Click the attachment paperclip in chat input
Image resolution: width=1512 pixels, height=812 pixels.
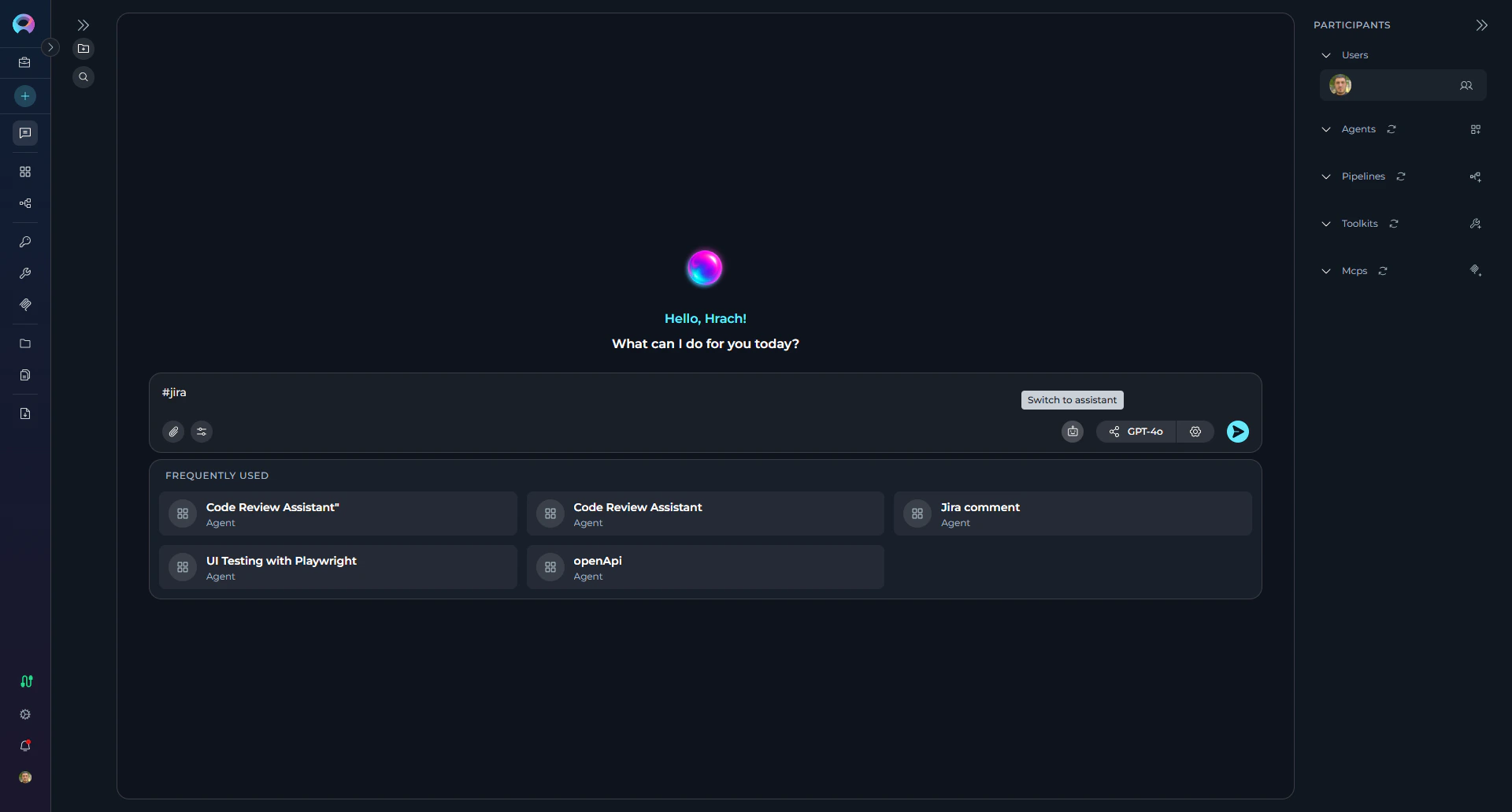click(172, 432)
